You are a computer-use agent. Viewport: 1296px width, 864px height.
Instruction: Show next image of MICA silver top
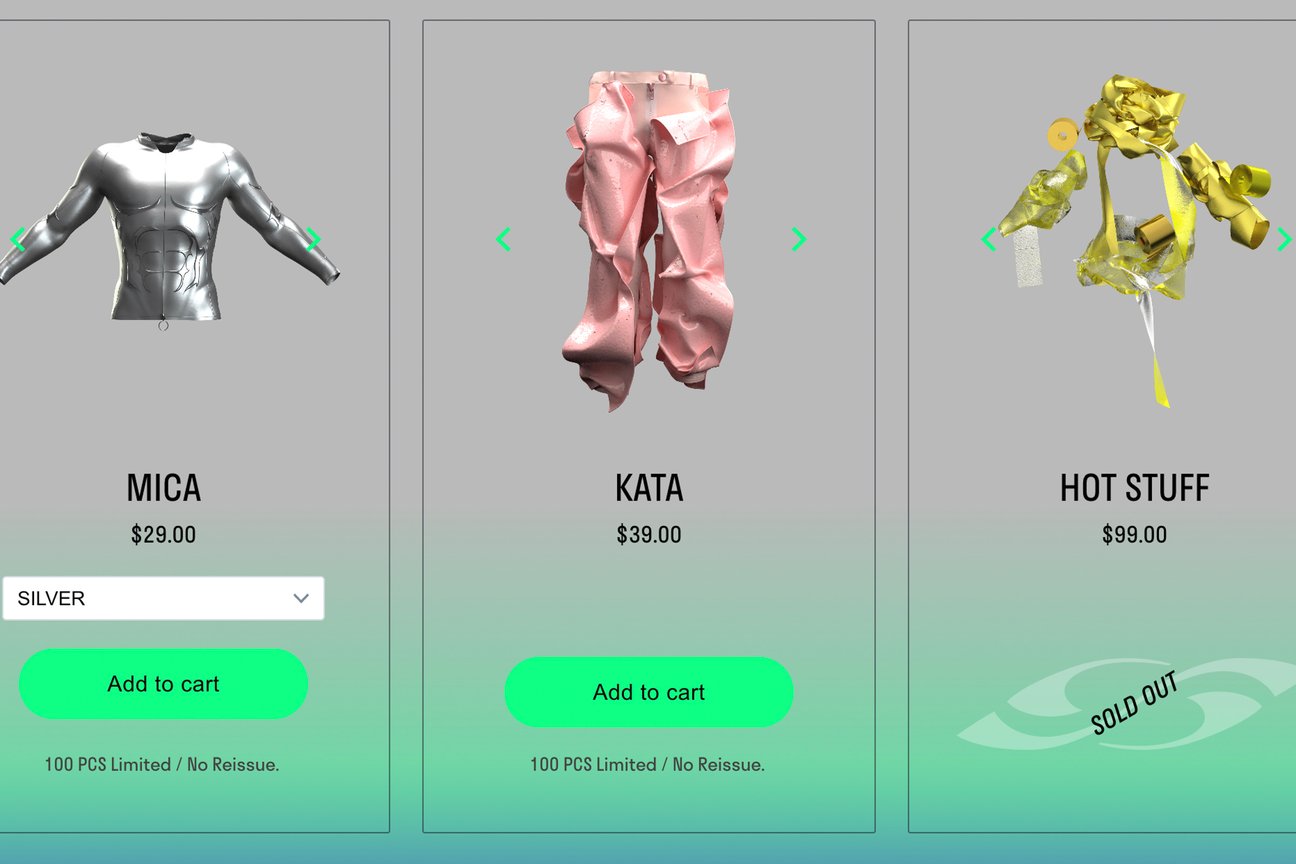pos(313,239)
